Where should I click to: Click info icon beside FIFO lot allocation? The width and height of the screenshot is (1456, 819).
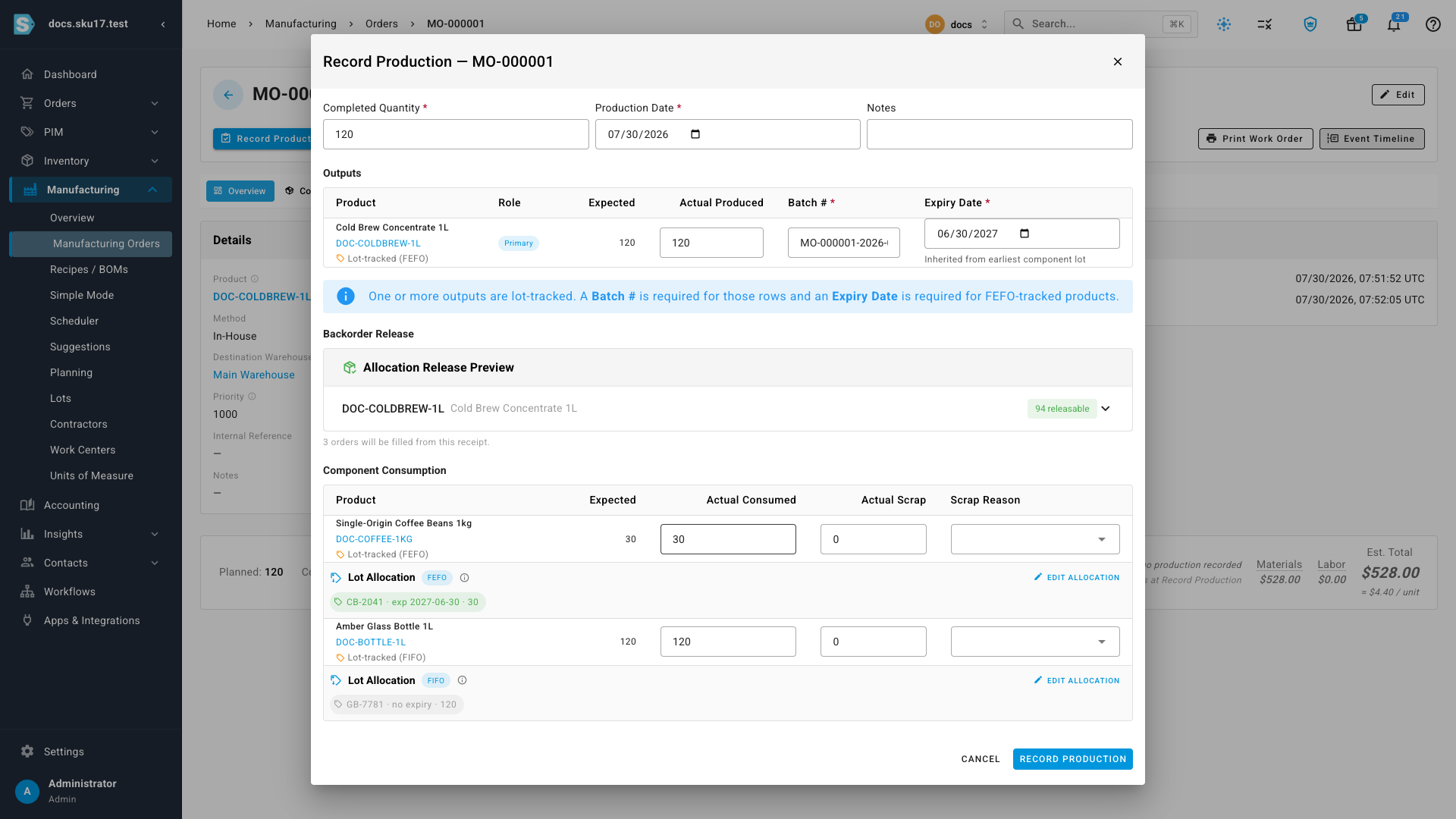point(462,681)
